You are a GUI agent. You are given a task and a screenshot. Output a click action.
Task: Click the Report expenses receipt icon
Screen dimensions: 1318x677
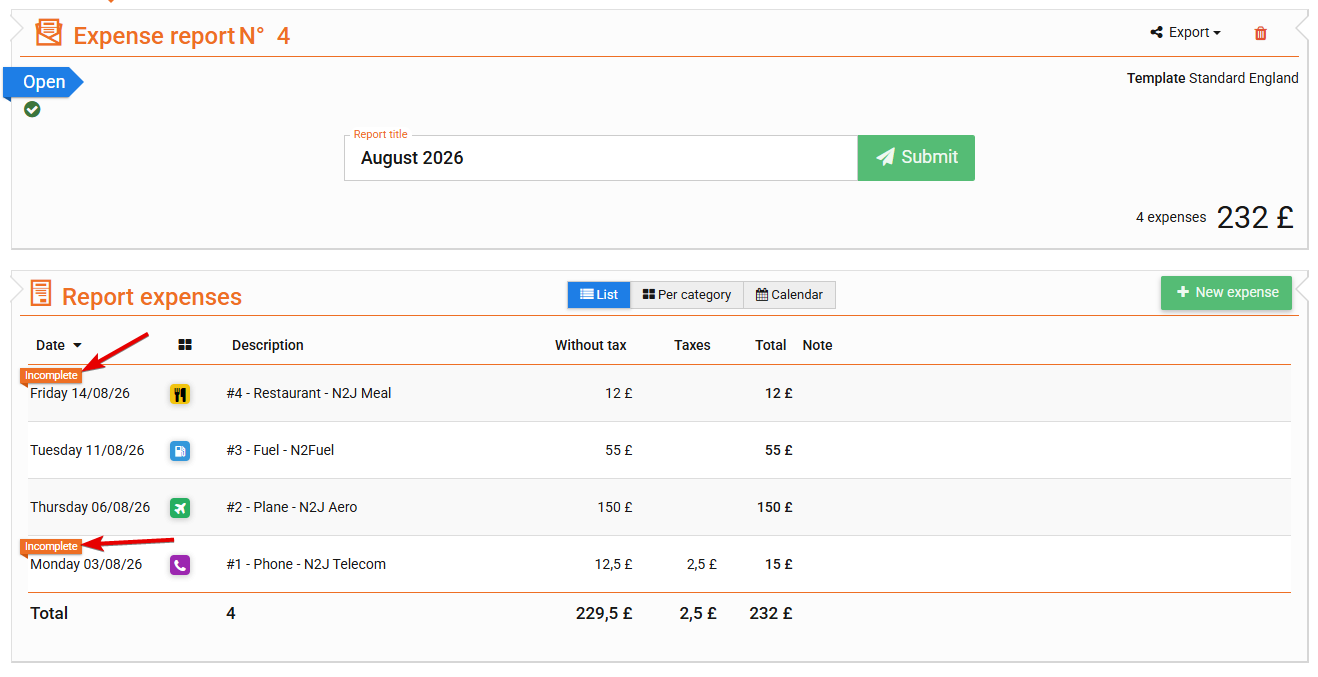(41, 294)
